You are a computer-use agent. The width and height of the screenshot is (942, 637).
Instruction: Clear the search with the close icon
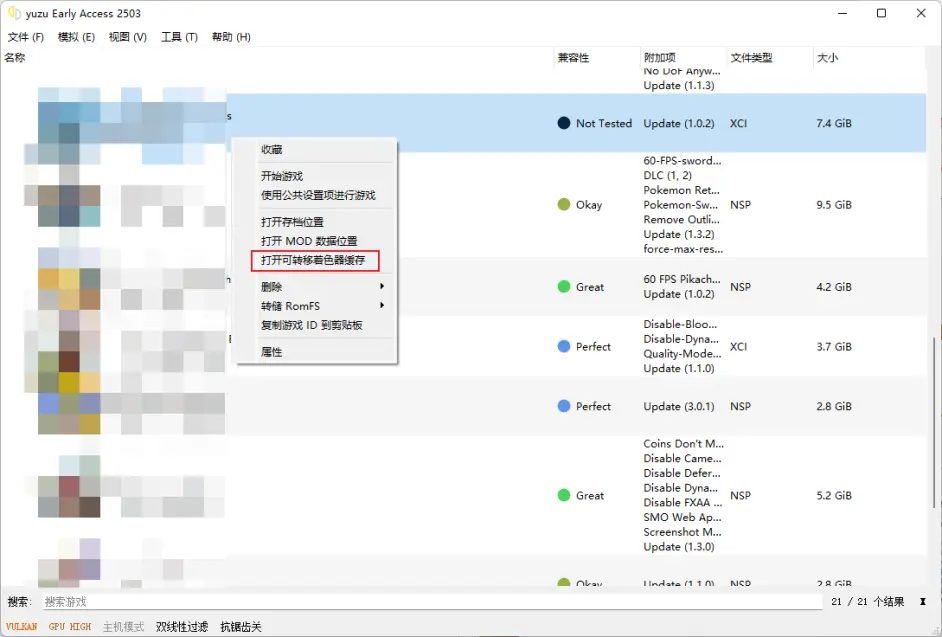coord(923,602)
